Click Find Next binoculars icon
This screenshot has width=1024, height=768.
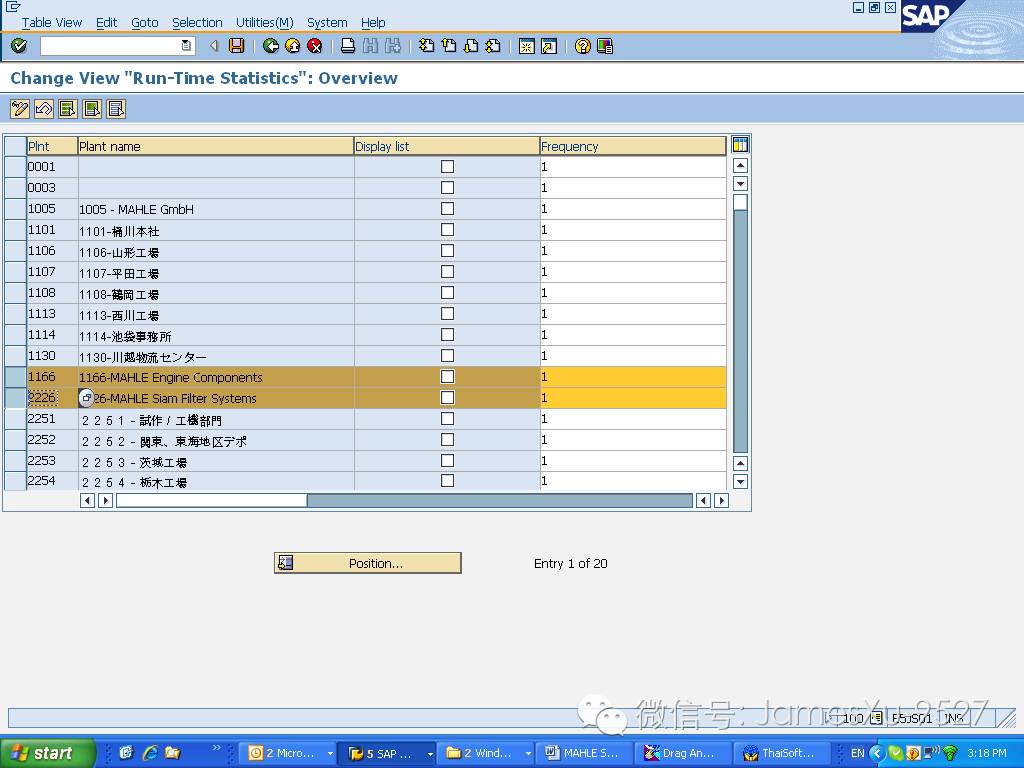tap(392, 46)
